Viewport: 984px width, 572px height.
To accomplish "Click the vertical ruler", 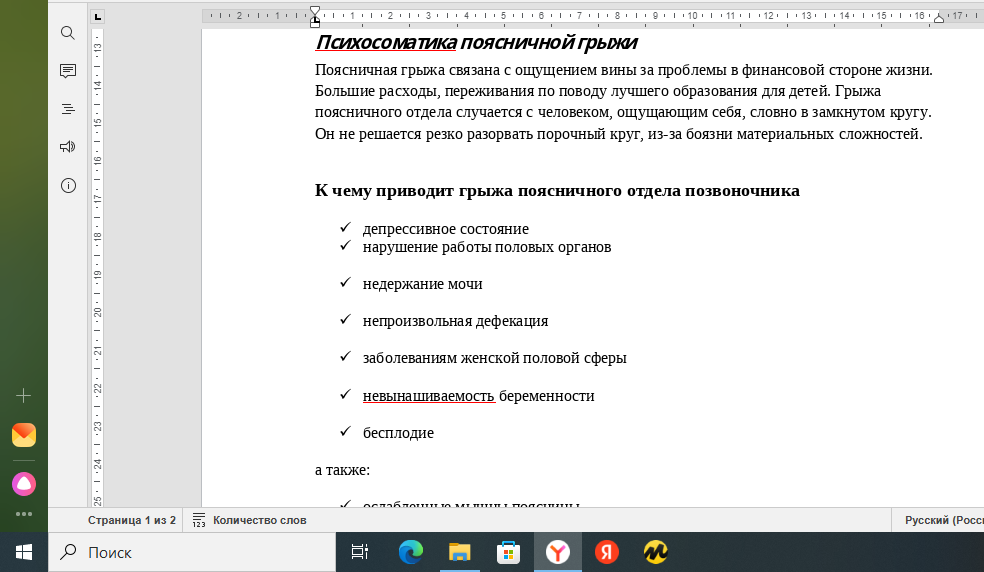I will (x=97, y=267).
